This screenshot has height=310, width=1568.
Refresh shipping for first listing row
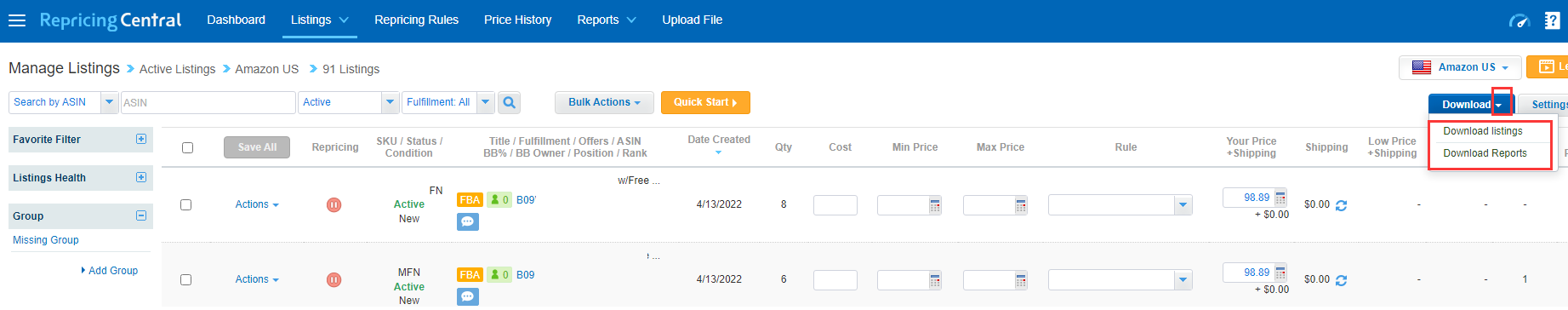tap(1342, 205)
